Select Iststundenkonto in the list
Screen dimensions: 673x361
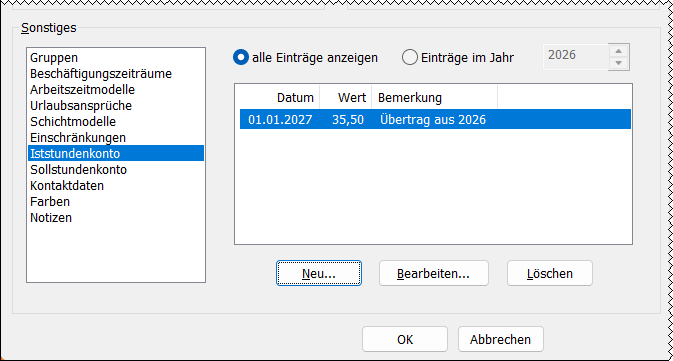click(116, 154)
